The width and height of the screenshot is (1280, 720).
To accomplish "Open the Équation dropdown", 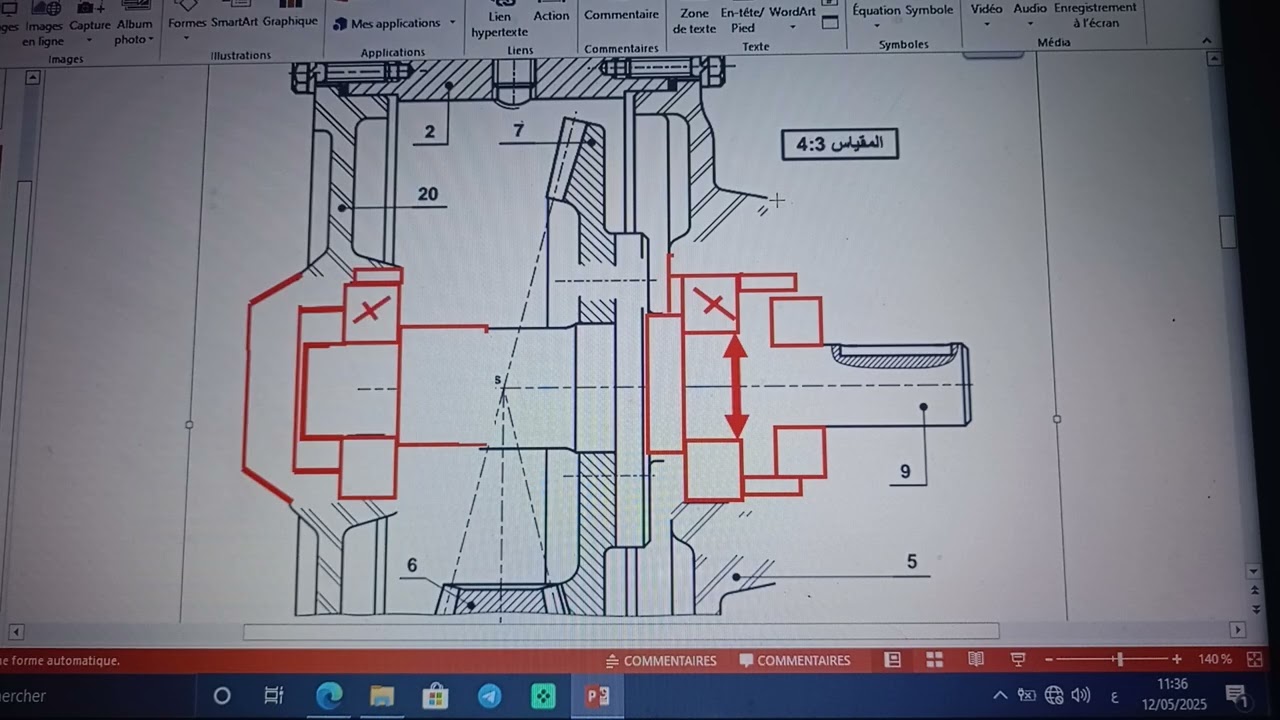I will click(876, 15).
